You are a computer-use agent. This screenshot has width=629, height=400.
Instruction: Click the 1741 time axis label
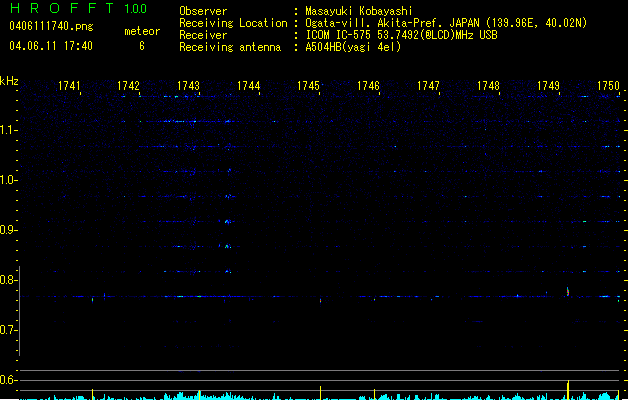click(x=69, y=86)
